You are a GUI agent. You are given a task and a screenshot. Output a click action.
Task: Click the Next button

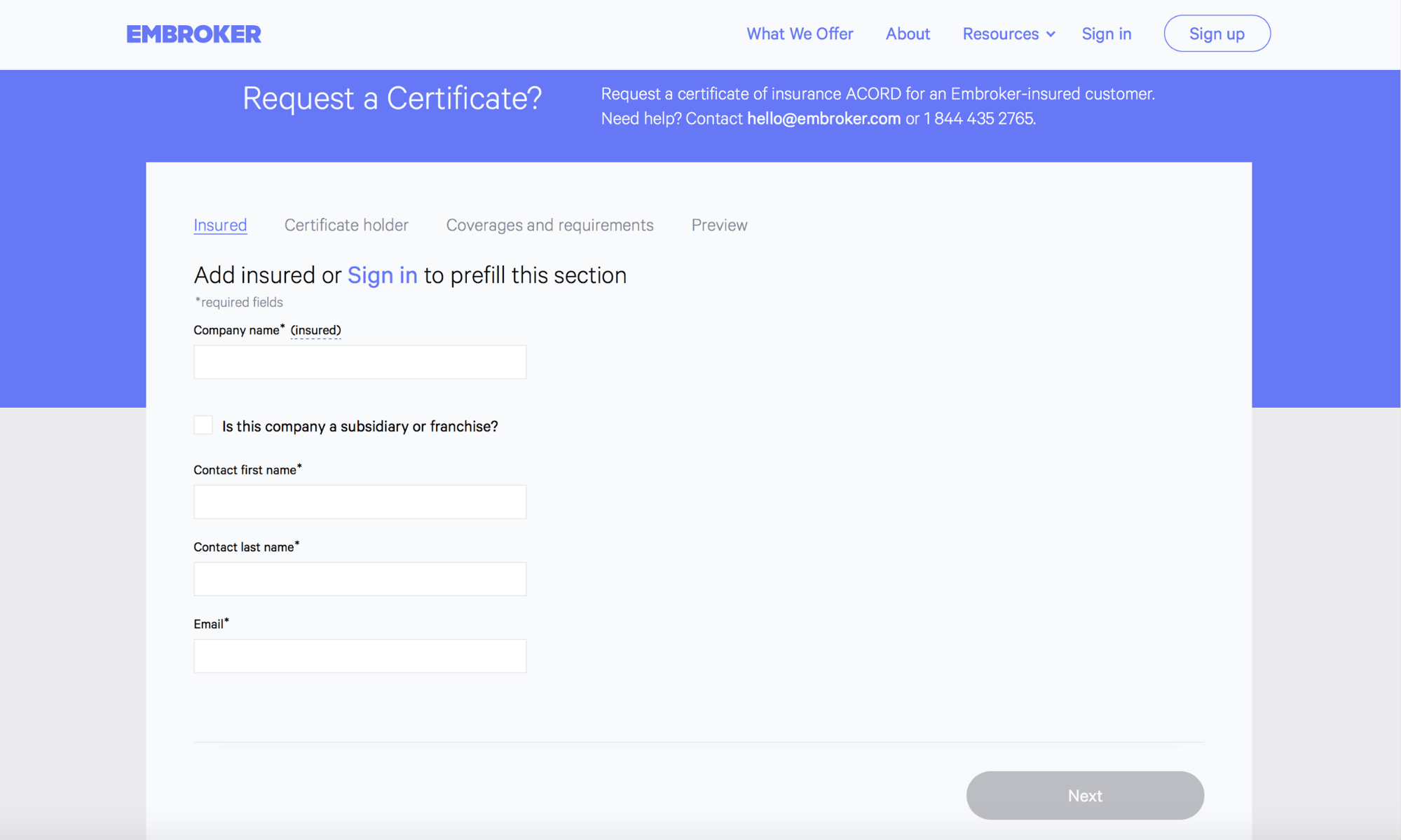point(1085,795)
